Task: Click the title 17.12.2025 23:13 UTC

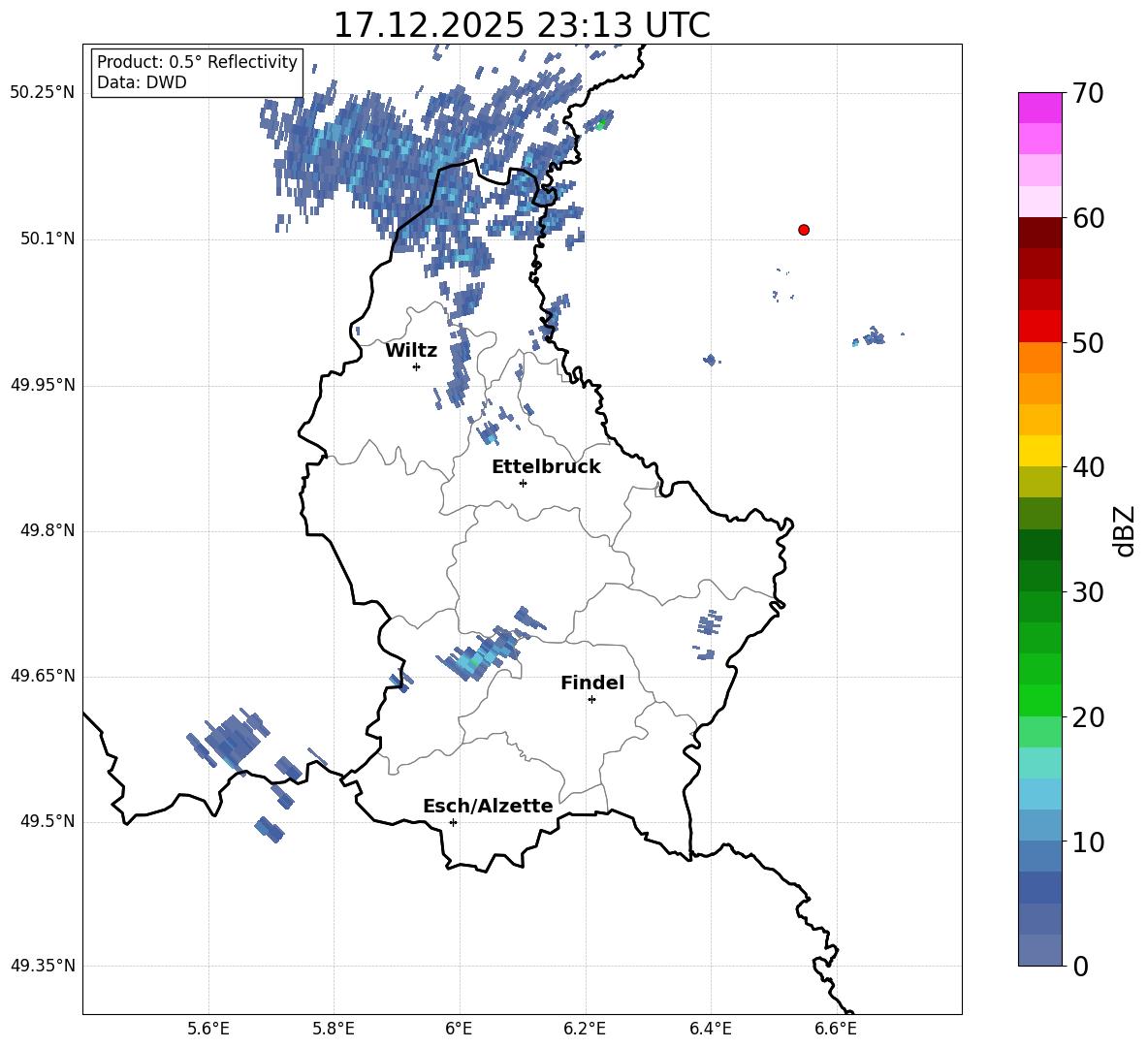Action: (522, 25)
